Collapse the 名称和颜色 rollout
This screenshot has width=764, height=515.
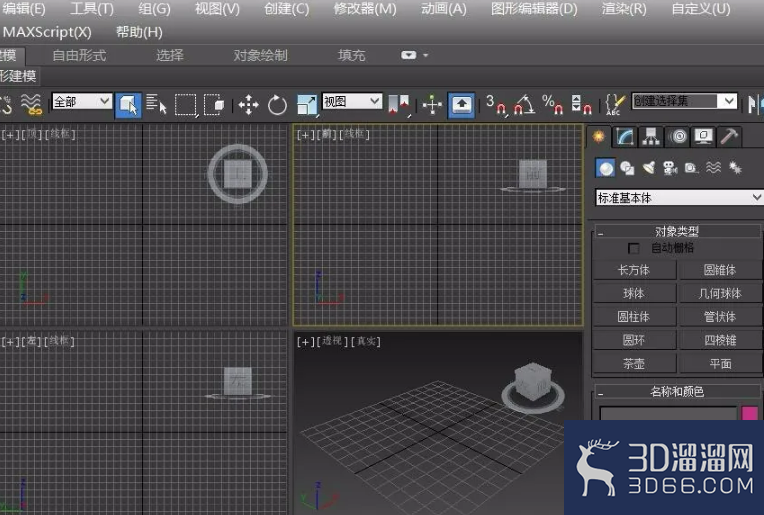pyautogui.click(x=677, y=391)
